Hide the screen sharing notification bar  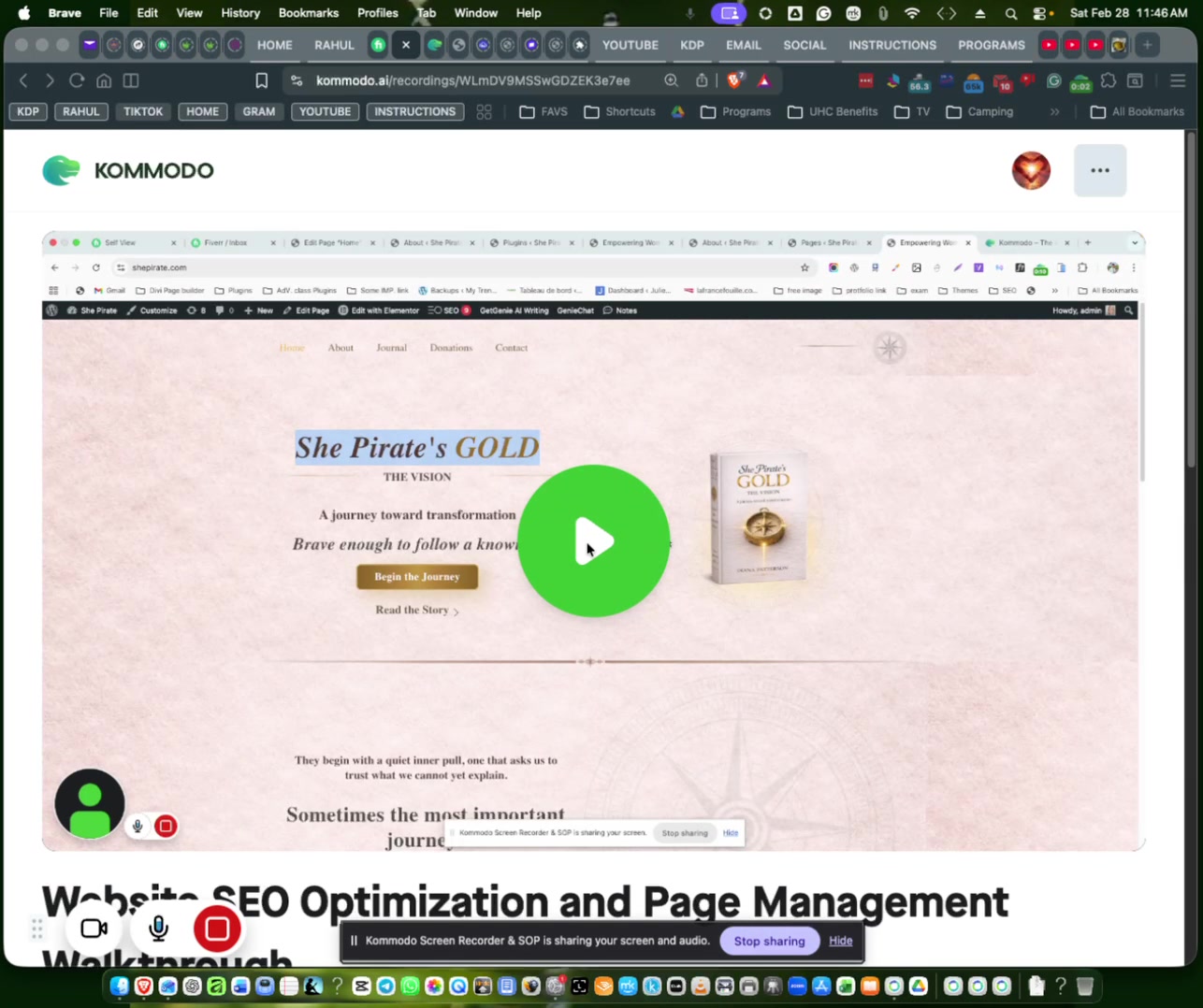(x=840, y=941)
